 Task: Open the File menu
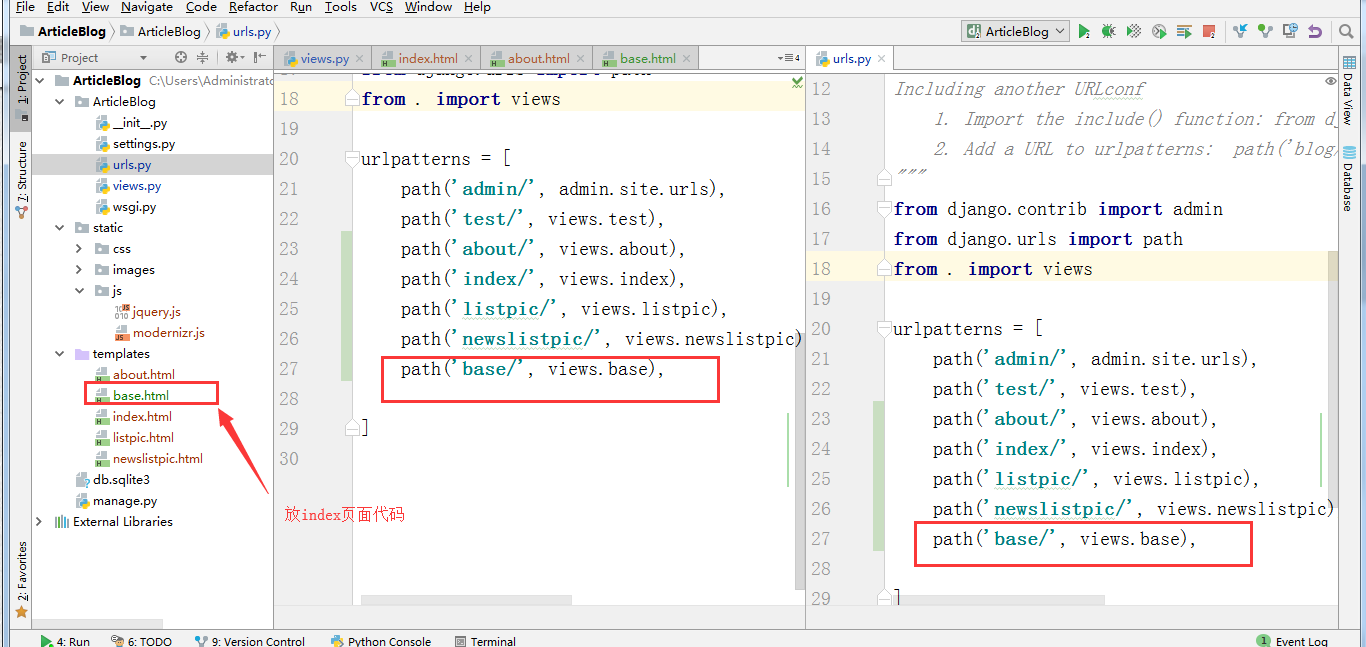(25, 7)
